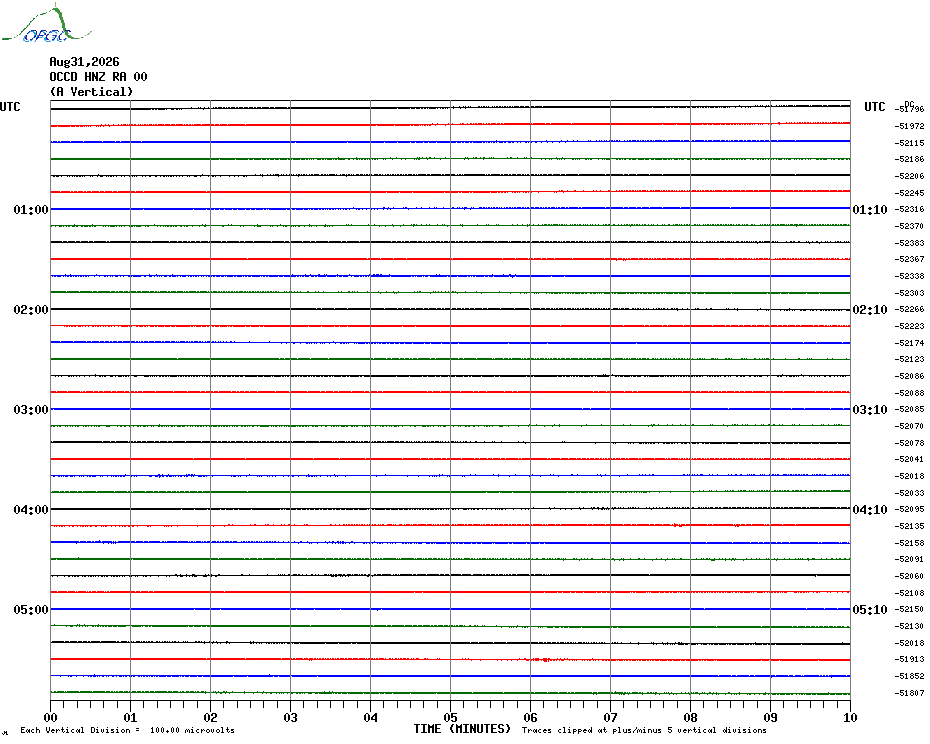Select the DC value -52206
Image resolution: width=930 pixels, height=744 pixels.
tap(909, 176)
